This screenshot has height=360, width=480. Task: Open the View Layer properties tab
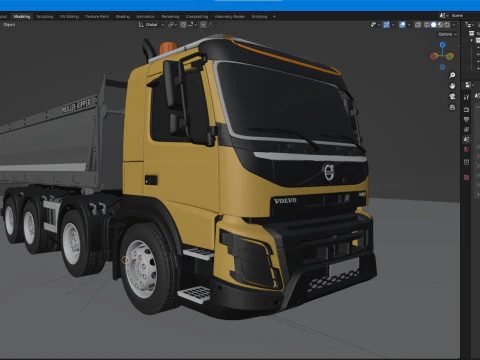466,129
